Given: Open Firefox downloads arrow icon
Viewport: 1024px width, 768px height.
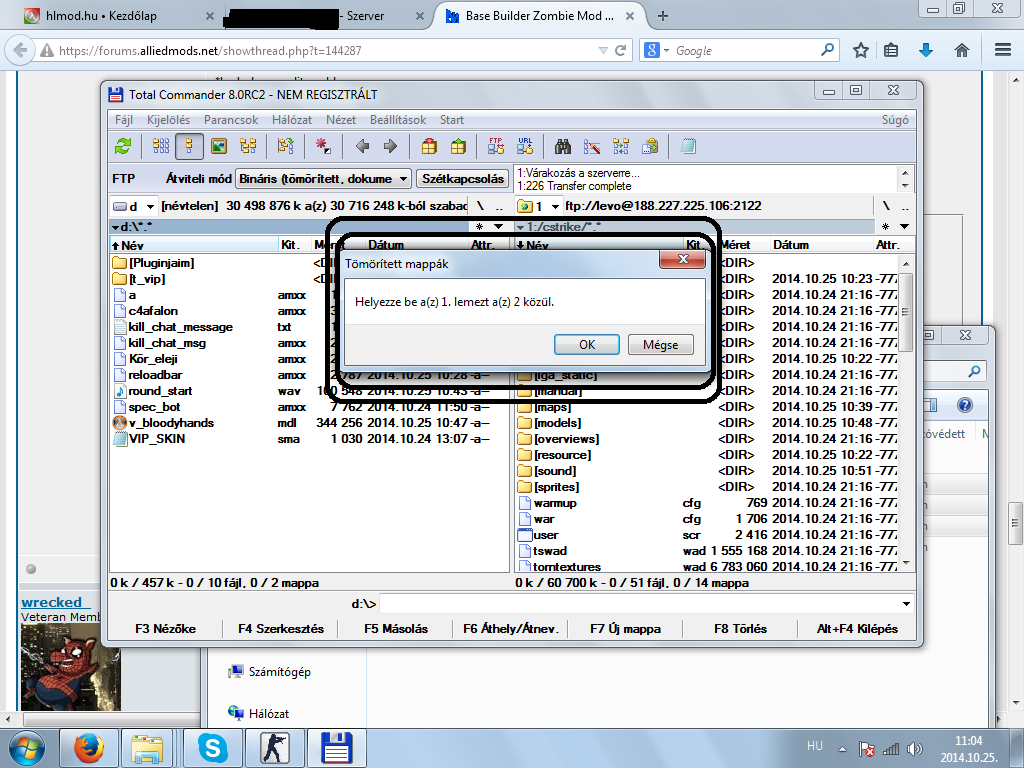Looking at the screenshot, I should [x=925, y=50].
